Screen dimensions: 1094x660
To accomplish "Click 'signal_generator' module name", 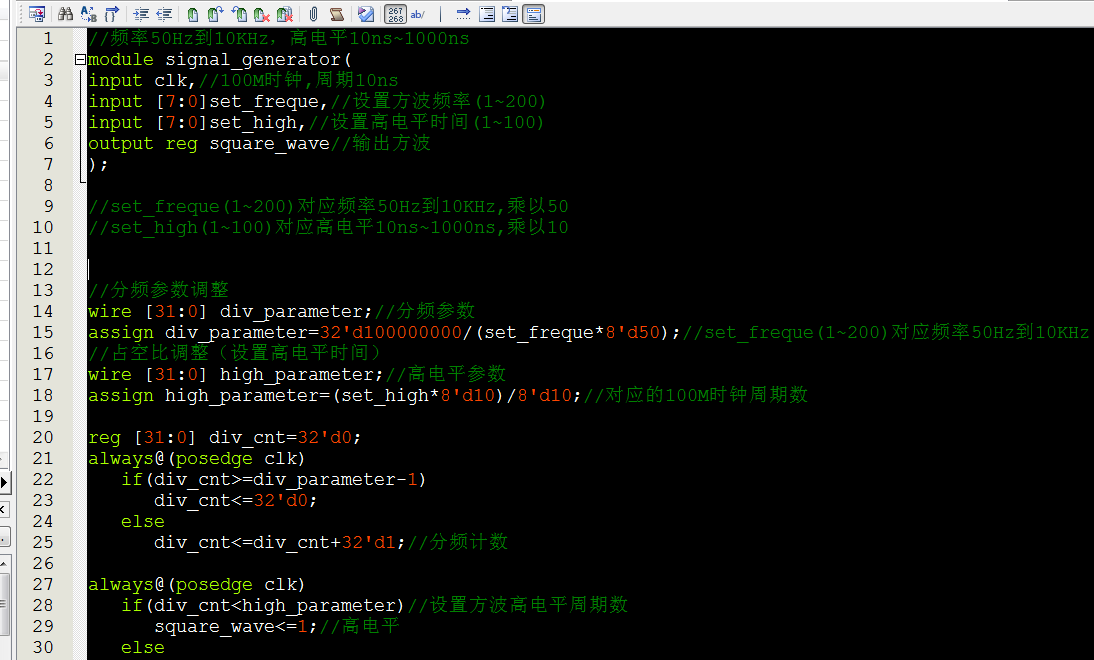I will click(x=253, y=60).
